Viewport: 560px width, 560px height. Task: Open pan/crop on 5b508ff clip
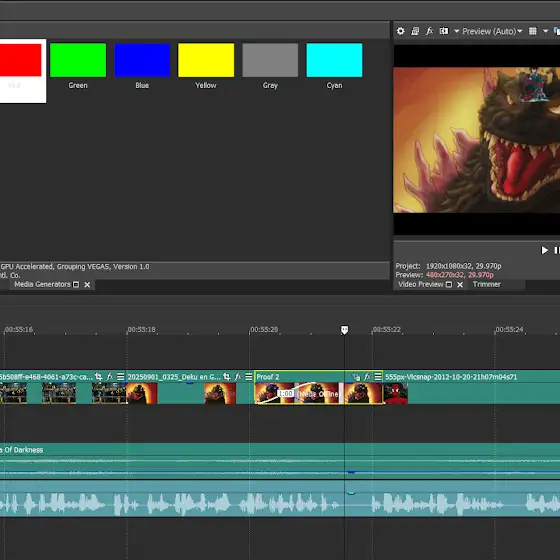pyautogui.click(x=99, y=376)
